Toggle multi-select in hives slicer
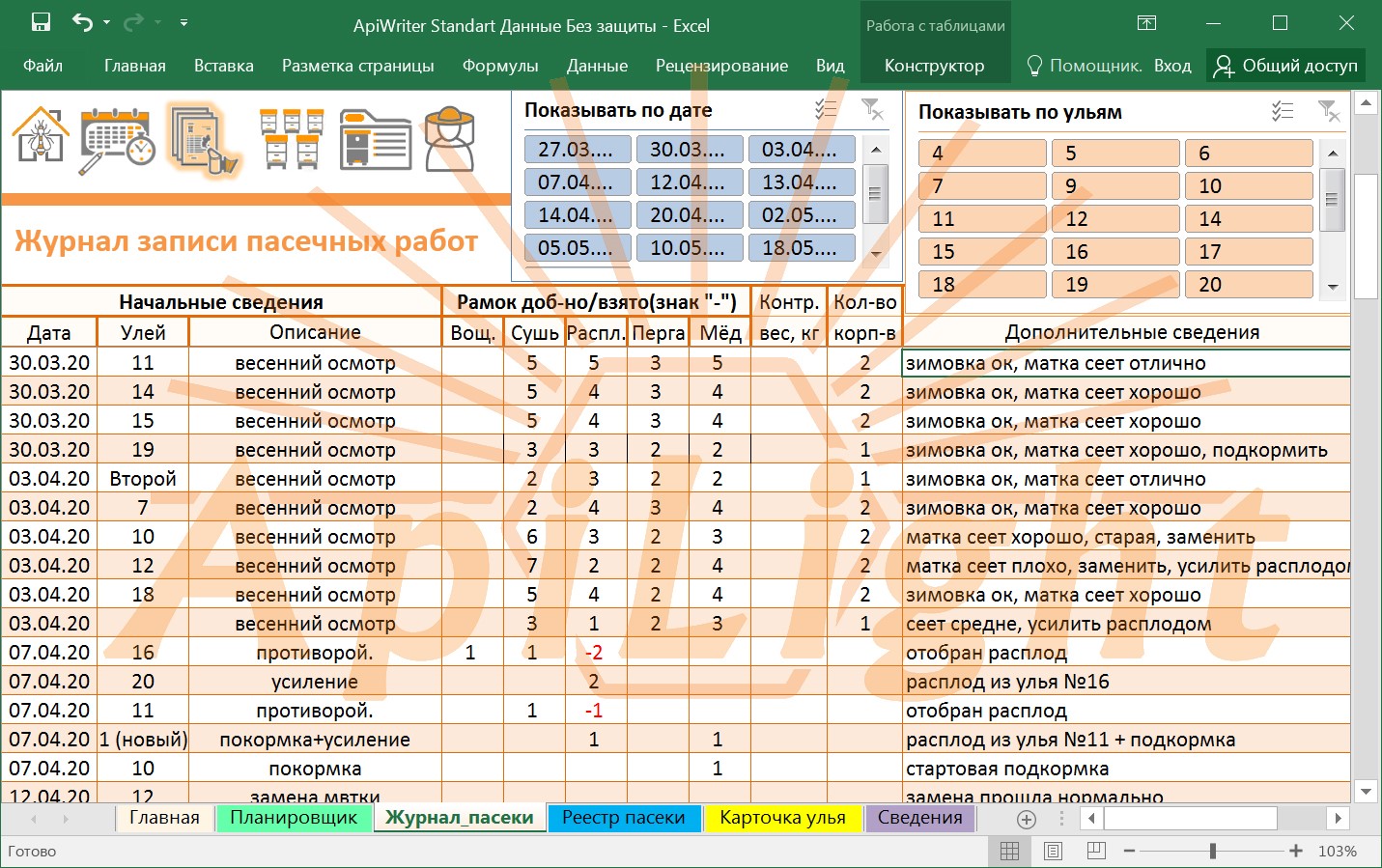 [1283, 112]
